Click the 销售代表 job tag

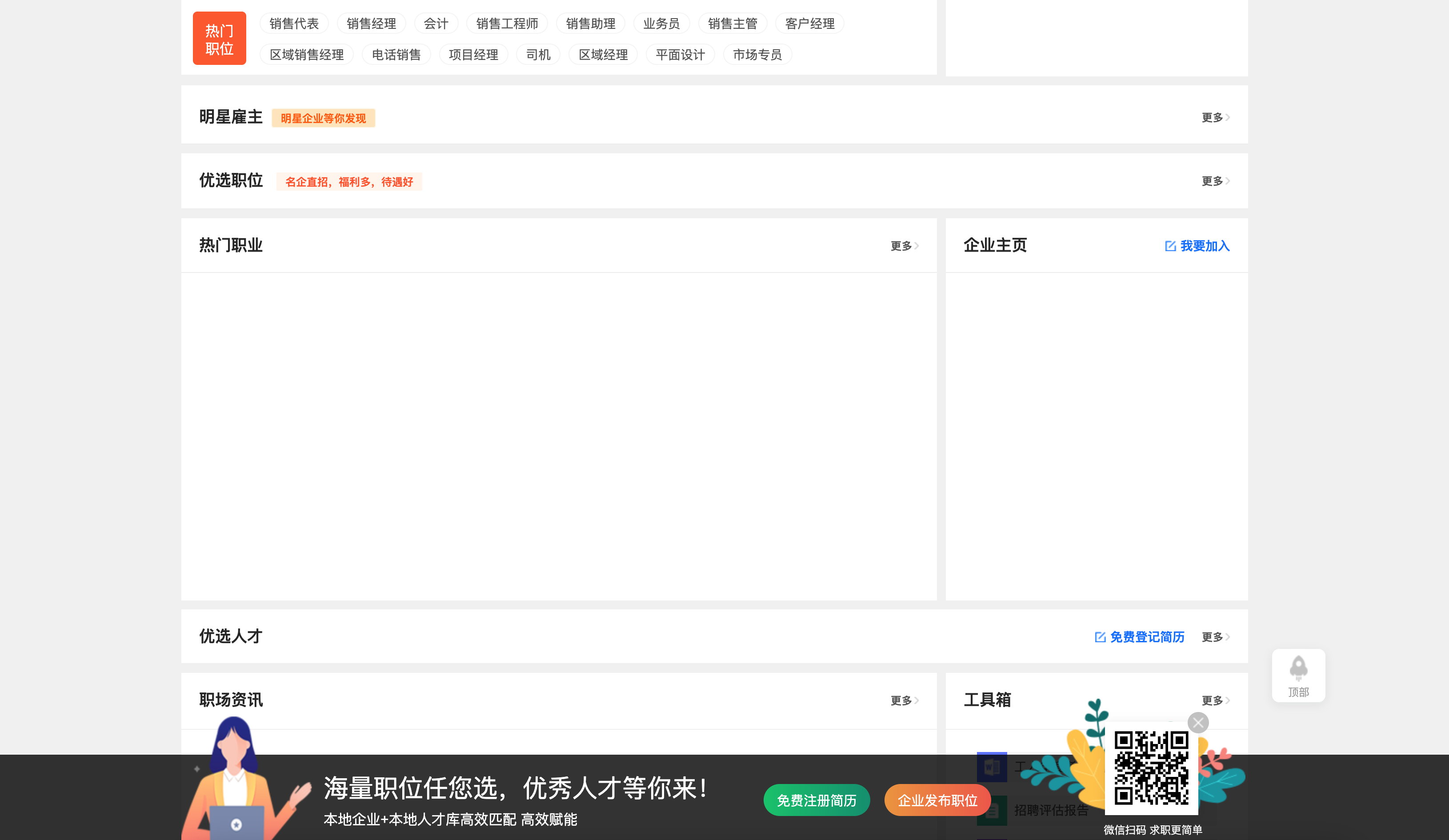tap(294, 24)
